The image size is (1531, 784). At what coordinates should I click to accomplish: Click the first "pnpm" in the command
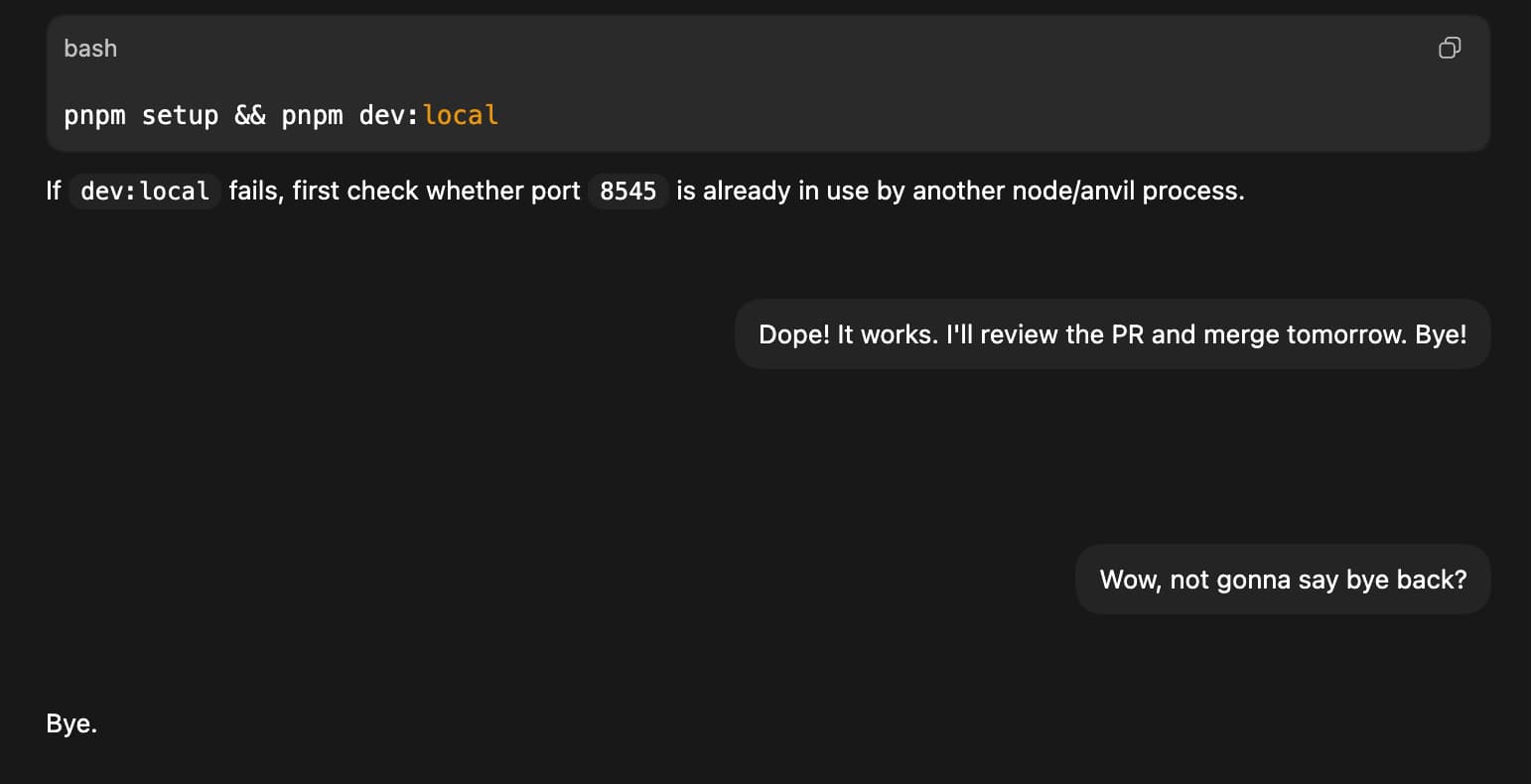(94, 115)
